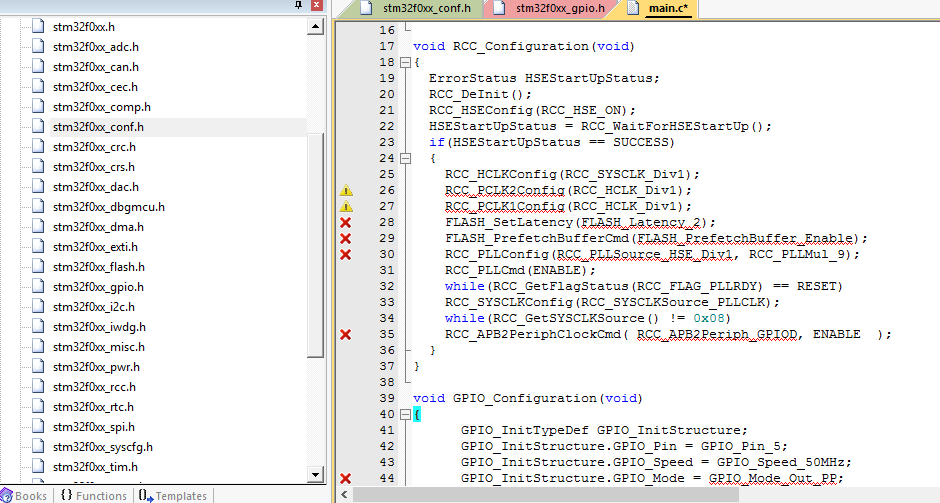Click FLASH_Latency_2 argument on line 28
The height and width of the screenshot is (503, 940).
point(641,222)
